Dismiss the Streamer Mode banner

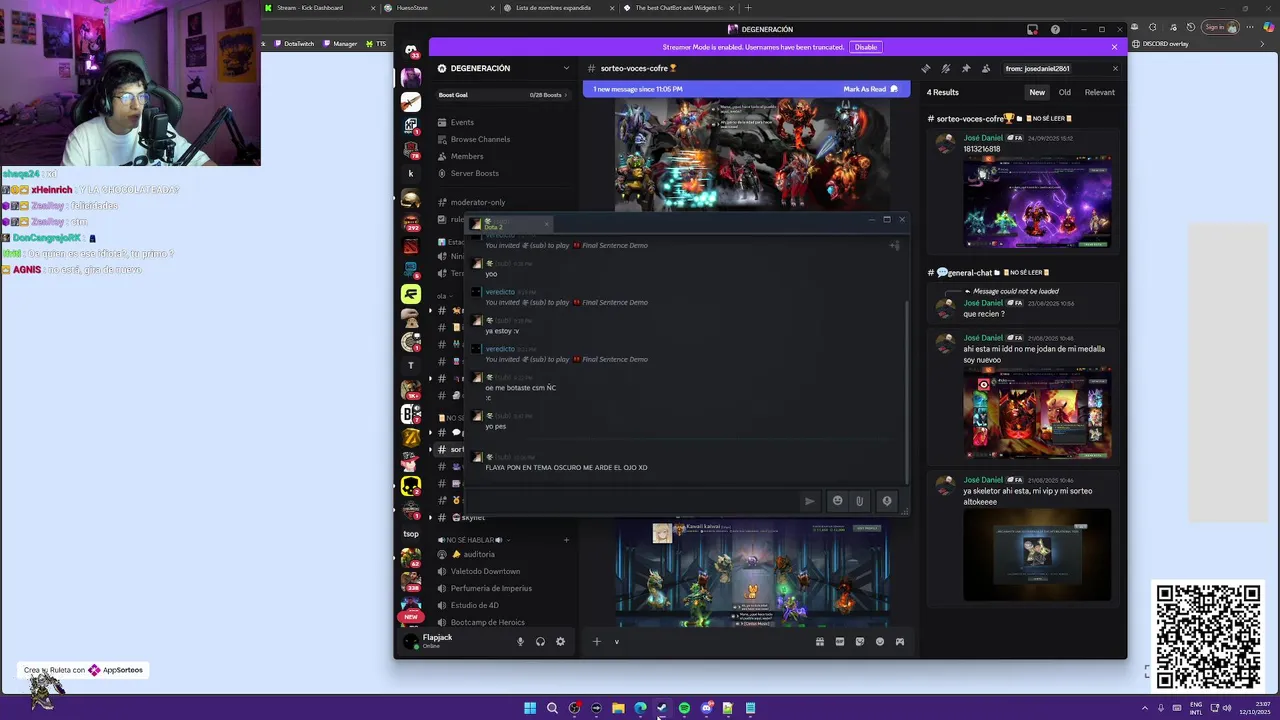click(1114, 47)
